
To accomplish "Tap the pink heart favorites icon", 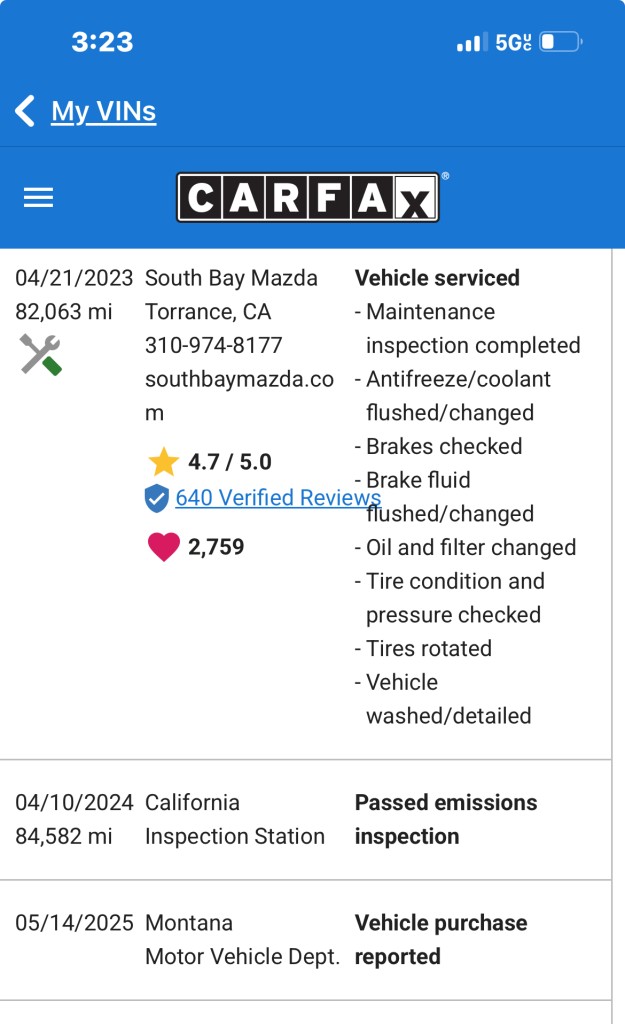I will point(163,547).
